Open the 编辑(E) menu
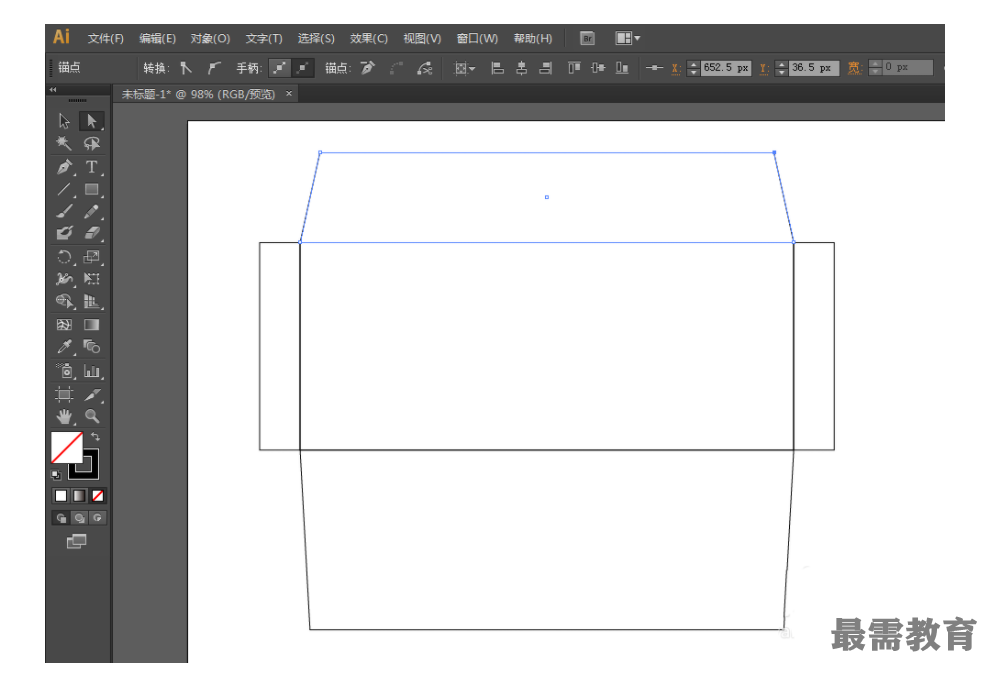The width and height of the screenshot is (983, 674). [x=157, y=39]
